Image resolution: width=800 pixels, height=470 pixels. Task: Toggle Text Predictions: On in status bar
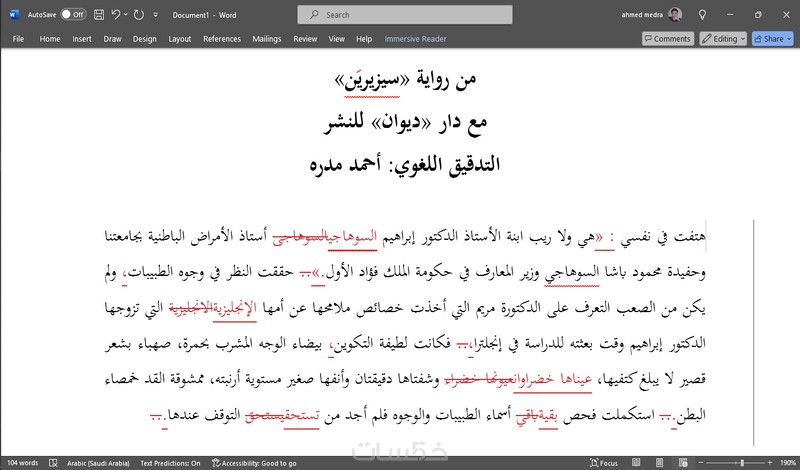170,463
